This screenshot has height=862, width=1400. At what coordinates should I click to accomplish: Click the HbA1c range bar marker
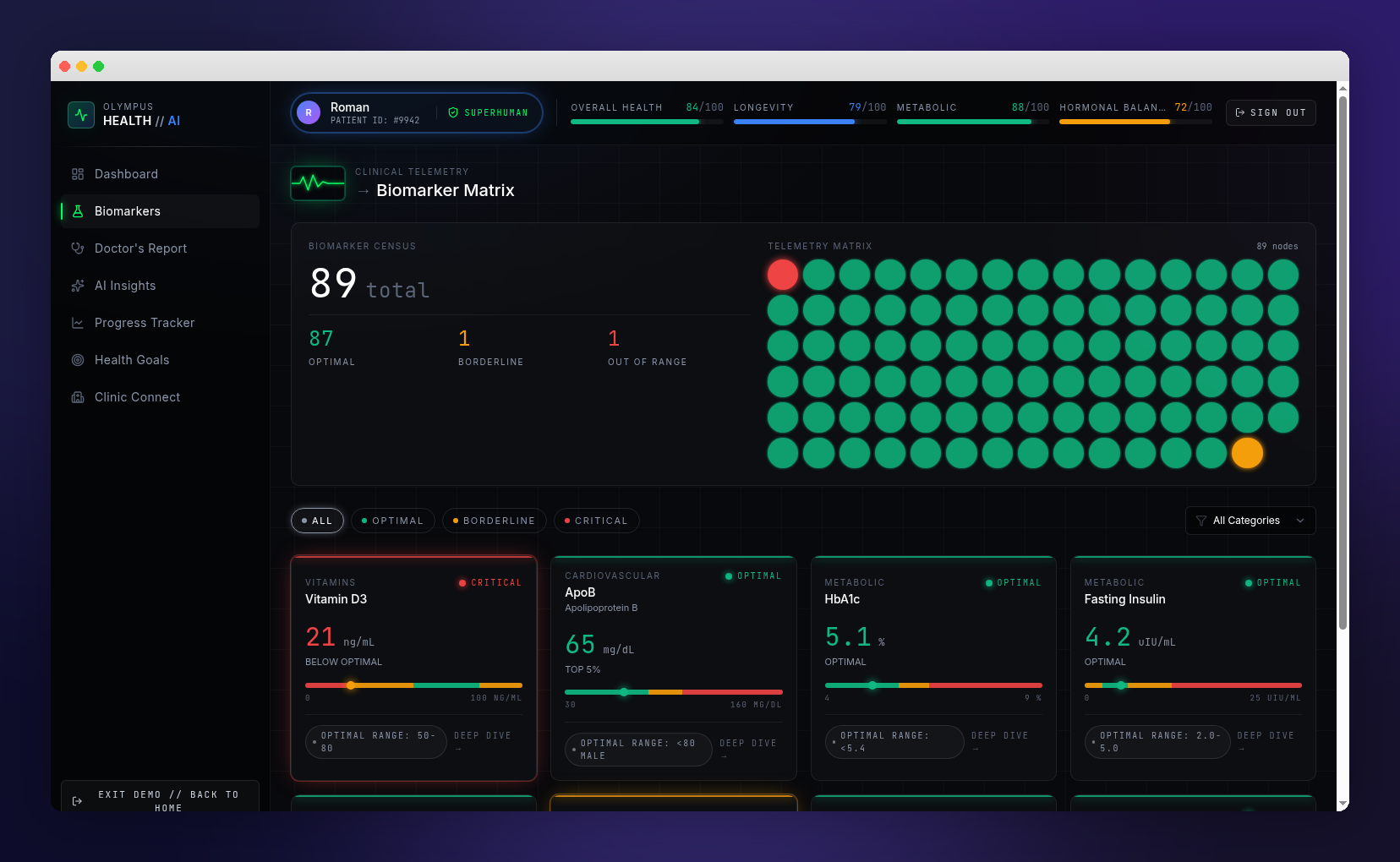click(872, 685)
